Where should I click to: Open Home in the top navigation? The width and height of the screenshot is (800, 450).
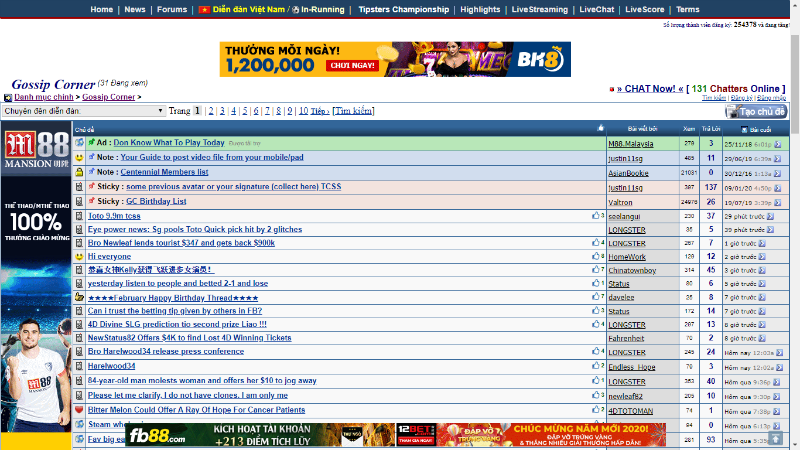tap(102, 9)
